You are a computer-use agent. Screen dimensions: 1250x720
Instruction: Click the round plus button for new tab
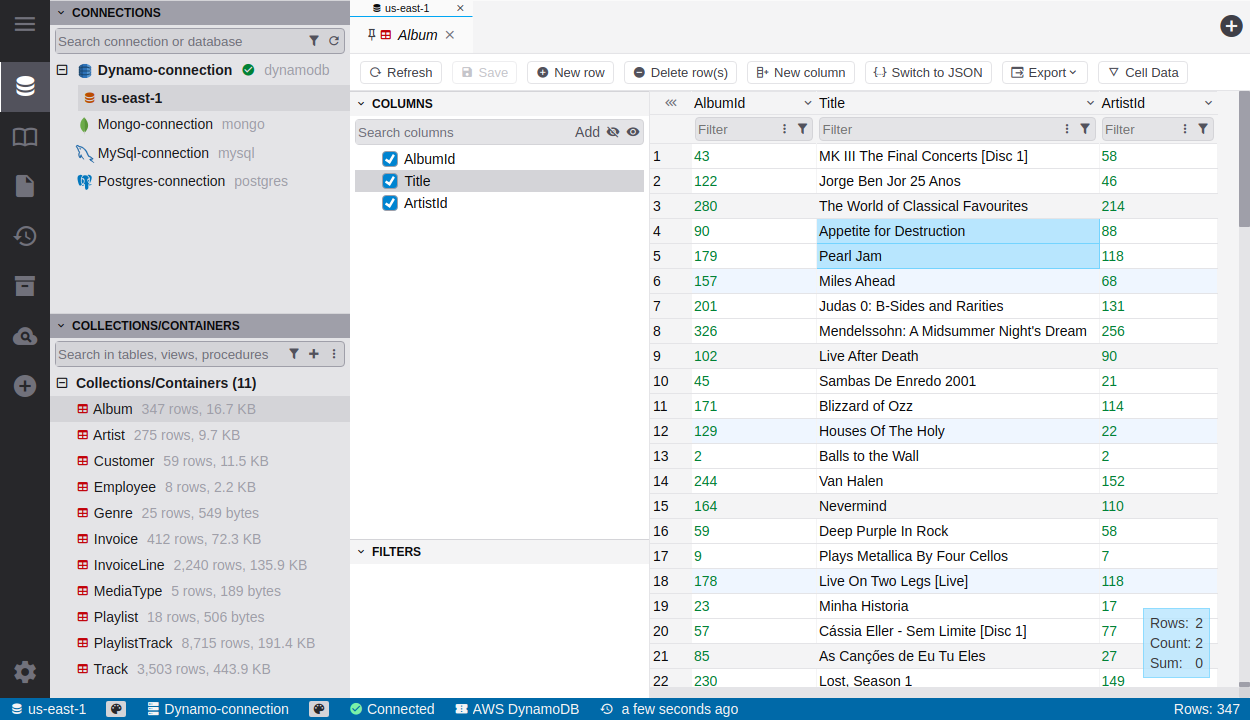(x=1231, y=26)
